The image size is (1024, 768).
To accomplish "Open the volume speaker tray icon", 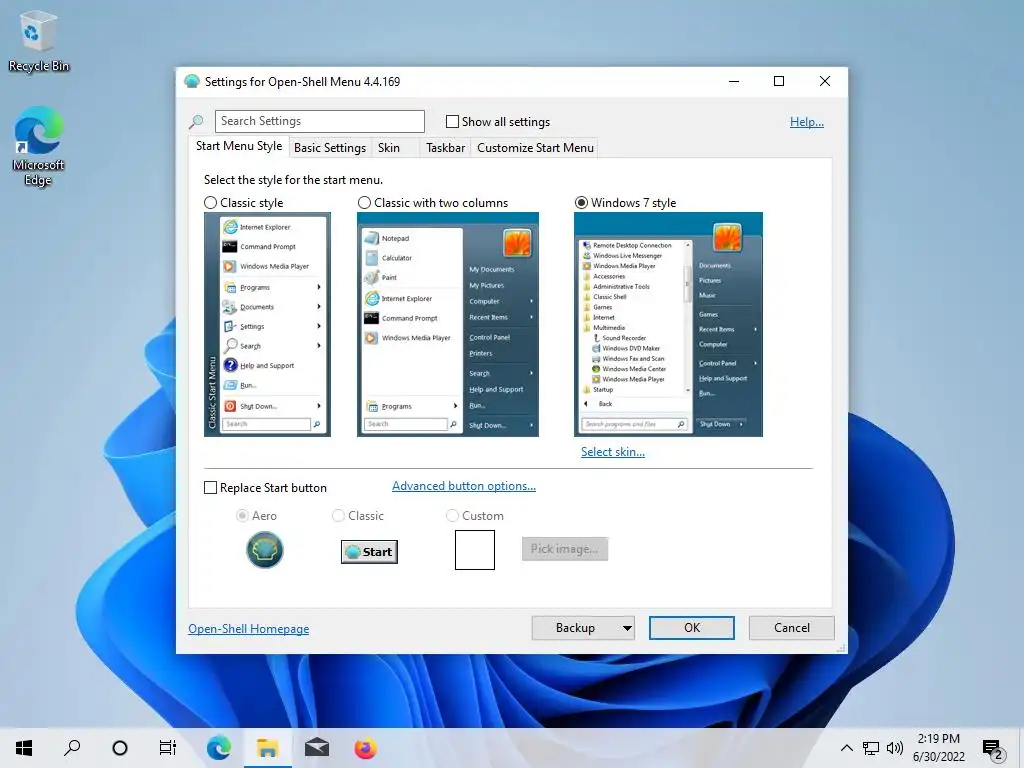I will click(x=895, y=748).
